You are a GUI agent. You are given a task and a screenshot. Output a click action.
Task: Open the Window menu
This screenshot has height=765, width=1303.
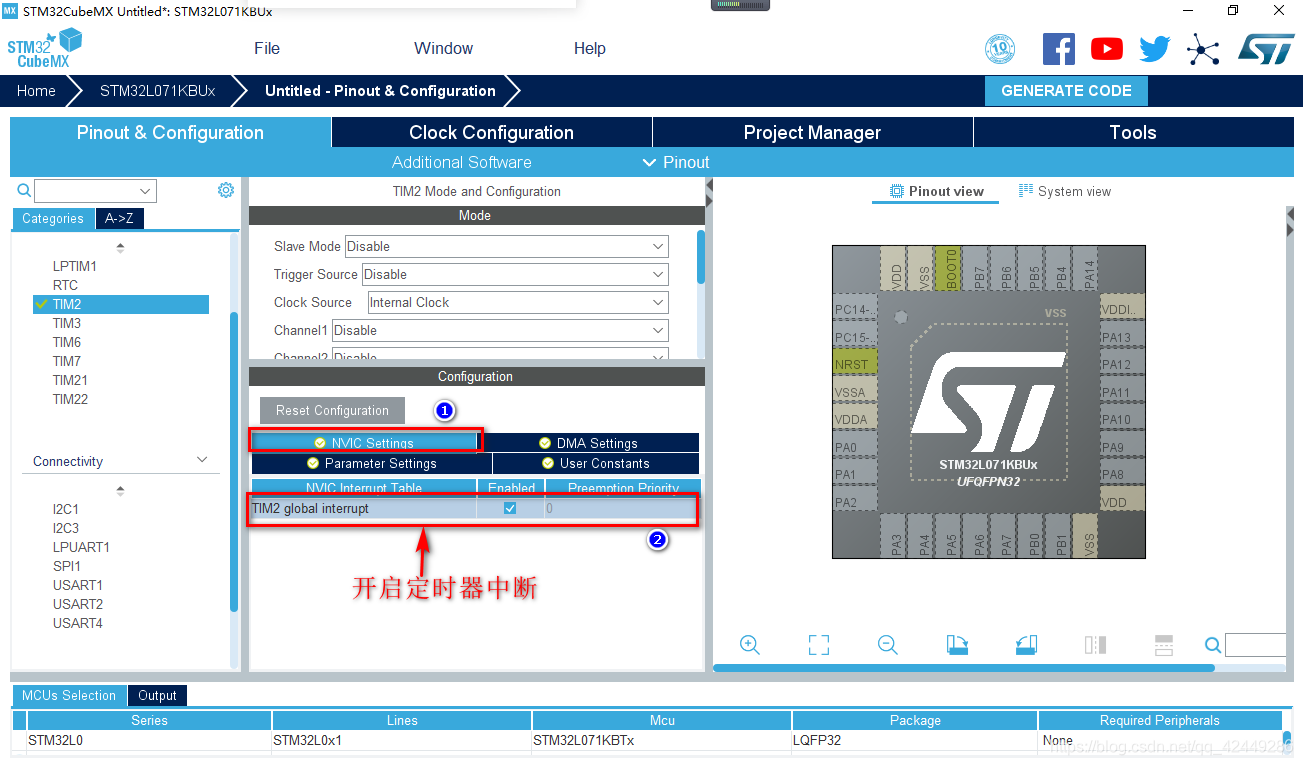click(x=443, y=48)
